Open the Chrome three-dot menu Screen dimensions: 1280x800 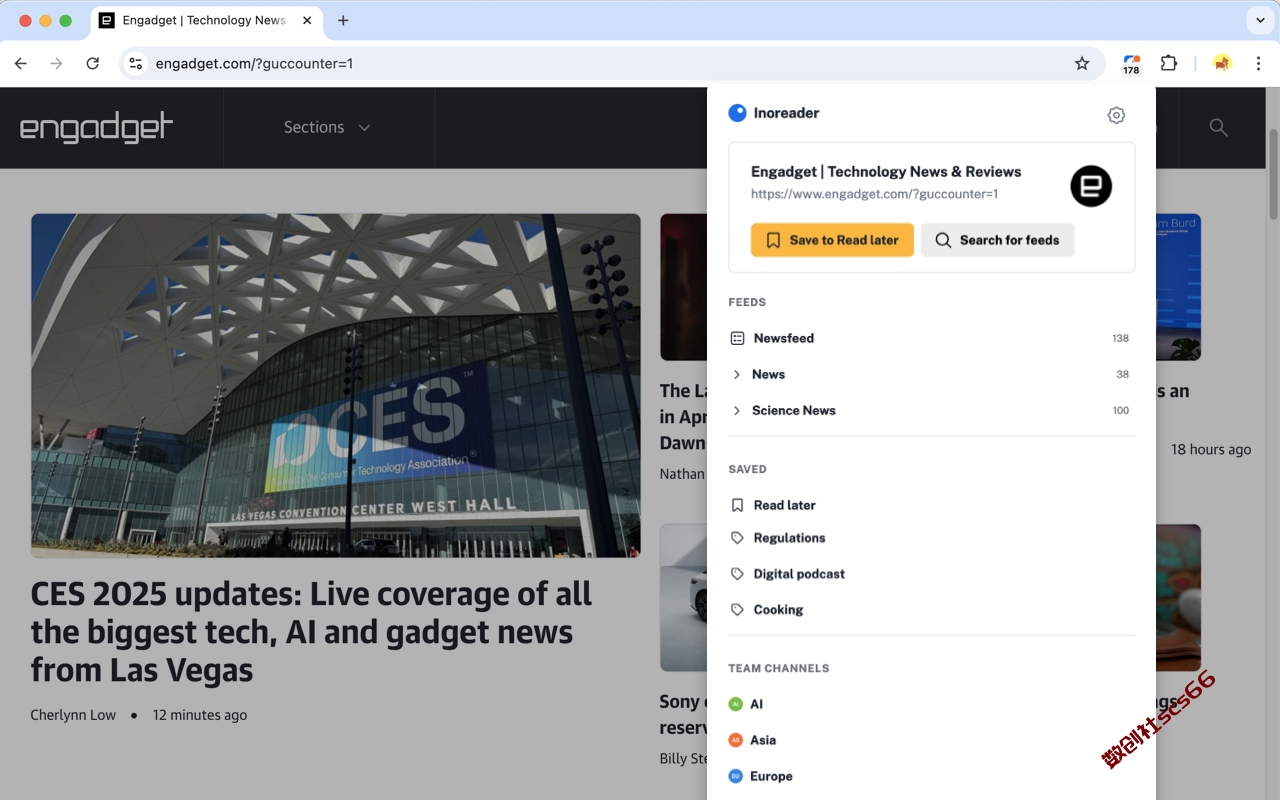[1258, 63]
